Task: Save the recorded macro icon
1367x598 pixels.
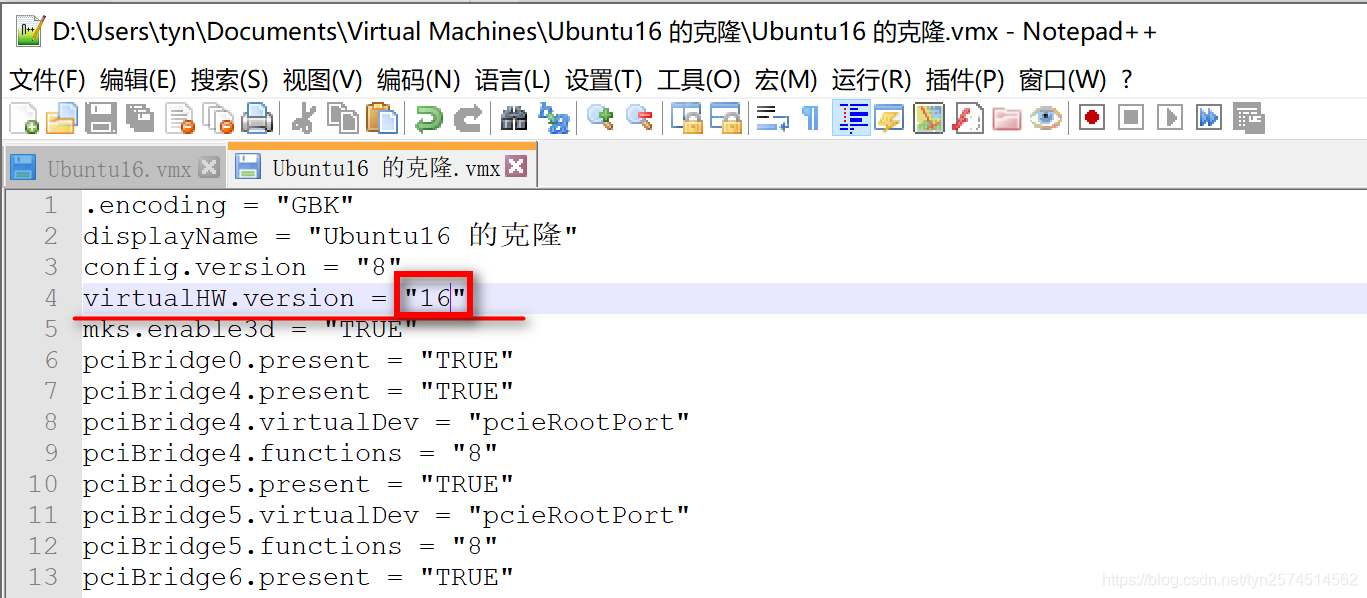Action: click(x=1248, y=118)
